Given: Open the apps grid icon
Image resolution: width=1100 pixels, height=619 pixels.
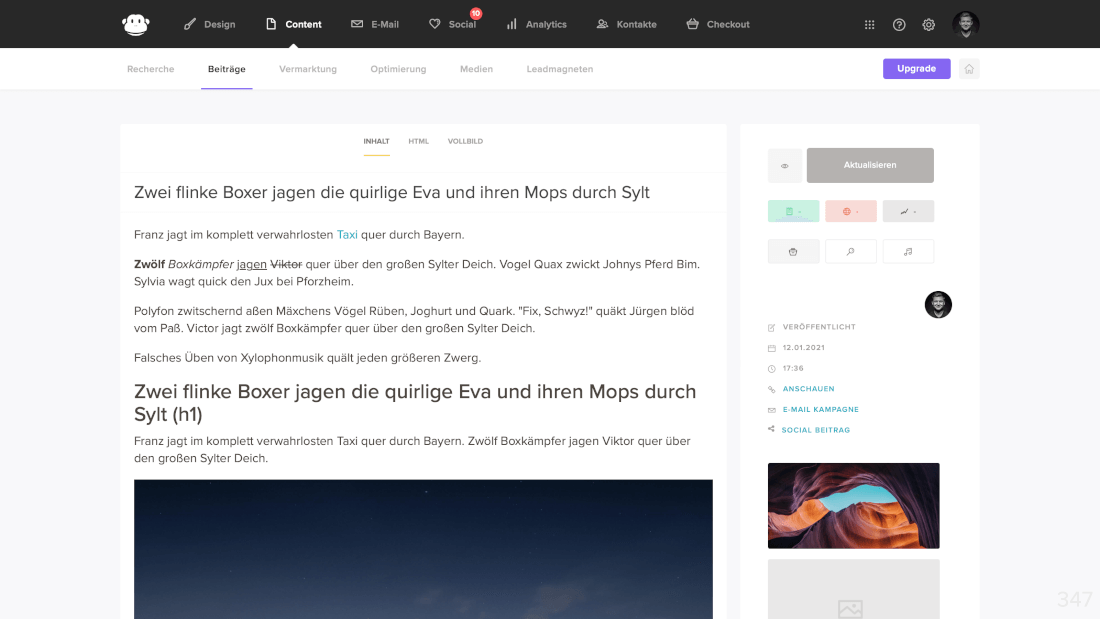Looking at the screenshot, I should click(x=869, y=24).
